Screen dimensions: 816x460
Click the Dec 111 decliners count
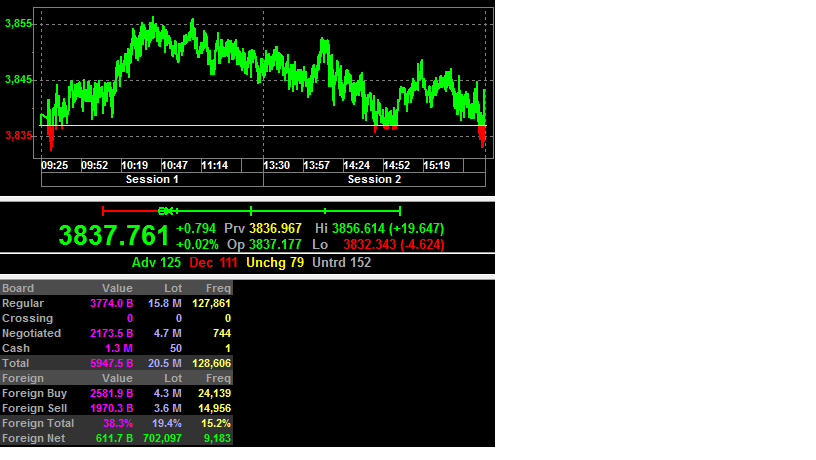pos(213,263)
